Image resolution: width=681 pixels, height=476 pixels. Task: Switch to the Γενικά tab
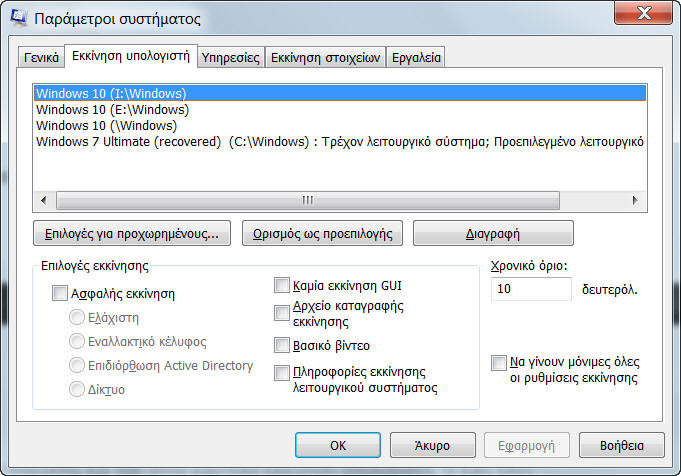pyautogui.click(x=41, y=57)
